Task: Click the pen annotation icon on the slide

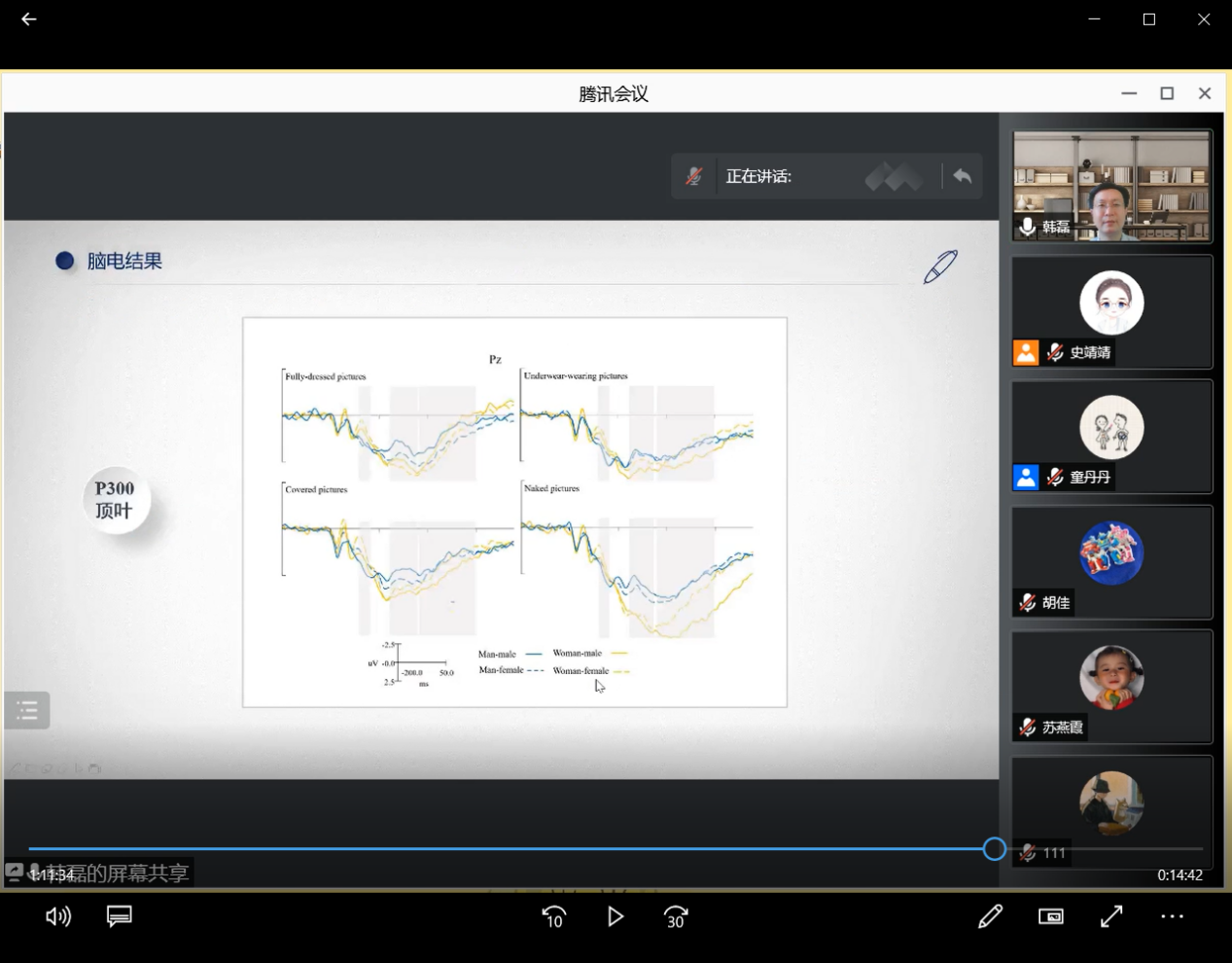Action: point(940,267)
